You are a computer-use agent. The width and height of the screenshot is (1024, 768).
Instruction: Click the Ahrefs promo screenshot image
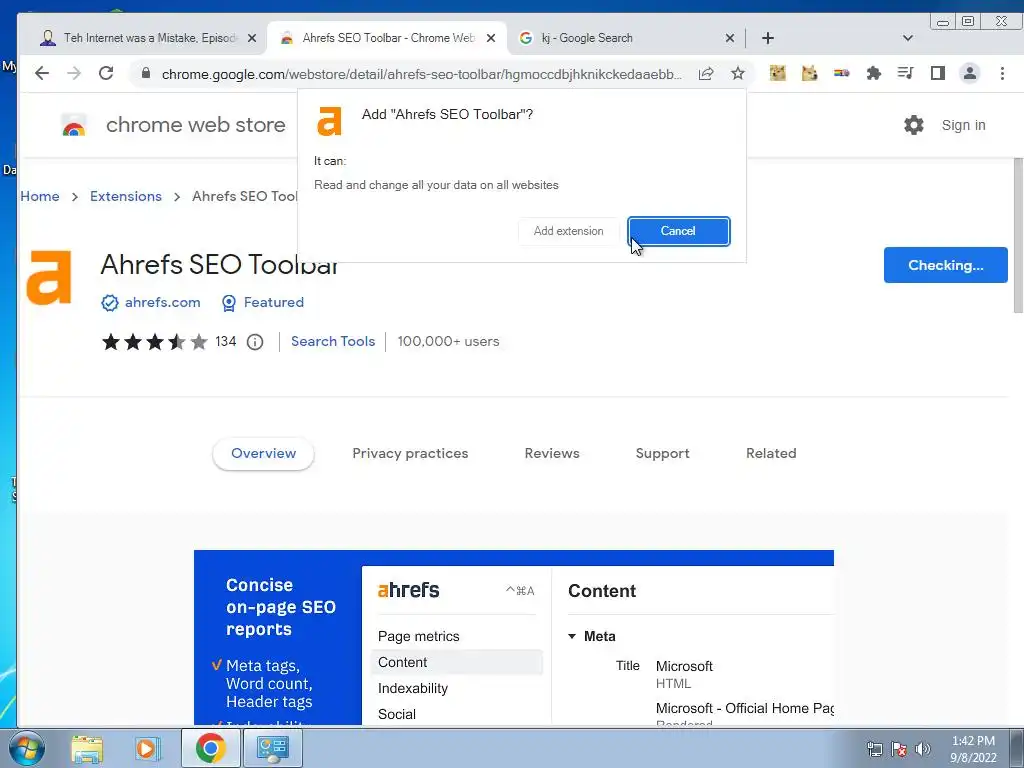point(514,637)
